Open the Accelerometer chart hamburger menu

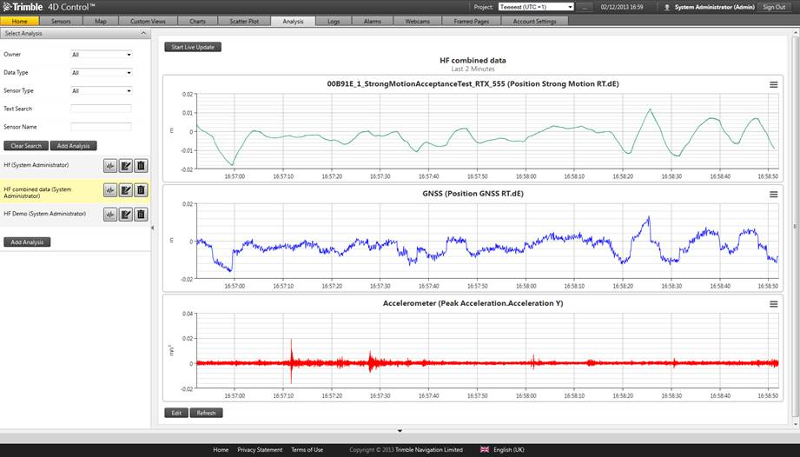tap(773, 304)
